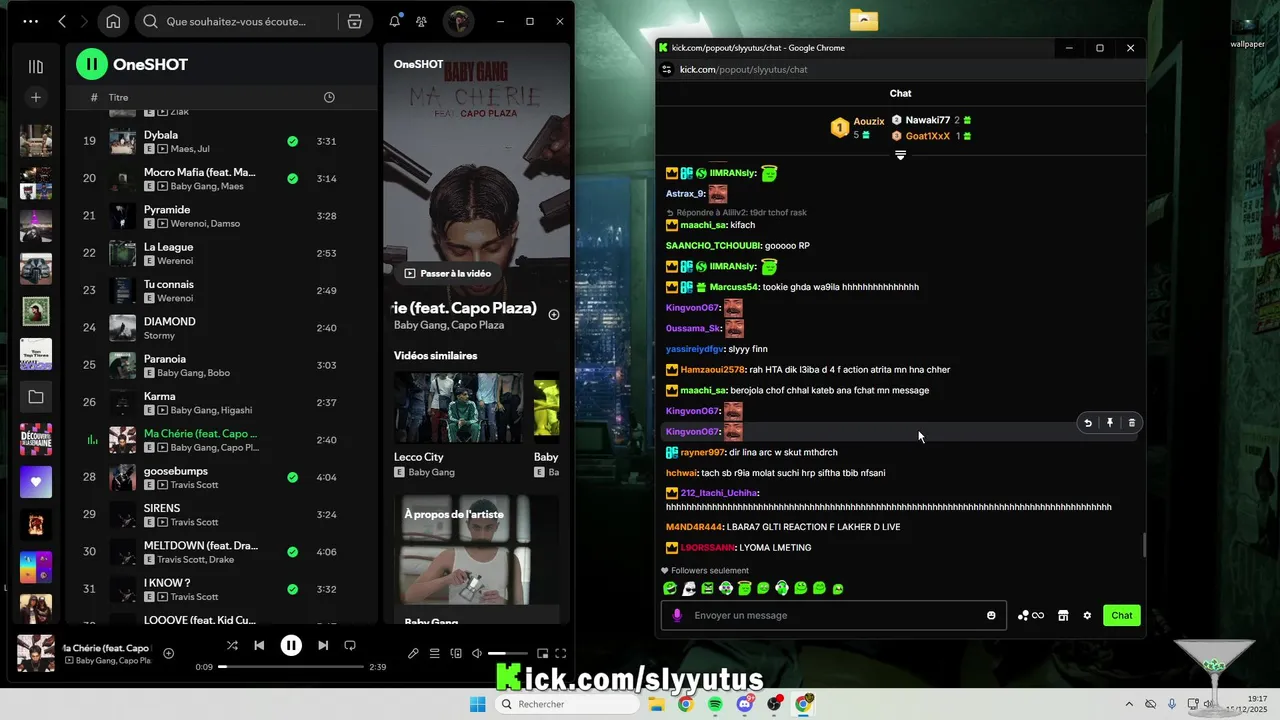Focus the 'Que souhaitez-vous écouter' search field

[x=236, y=21]
